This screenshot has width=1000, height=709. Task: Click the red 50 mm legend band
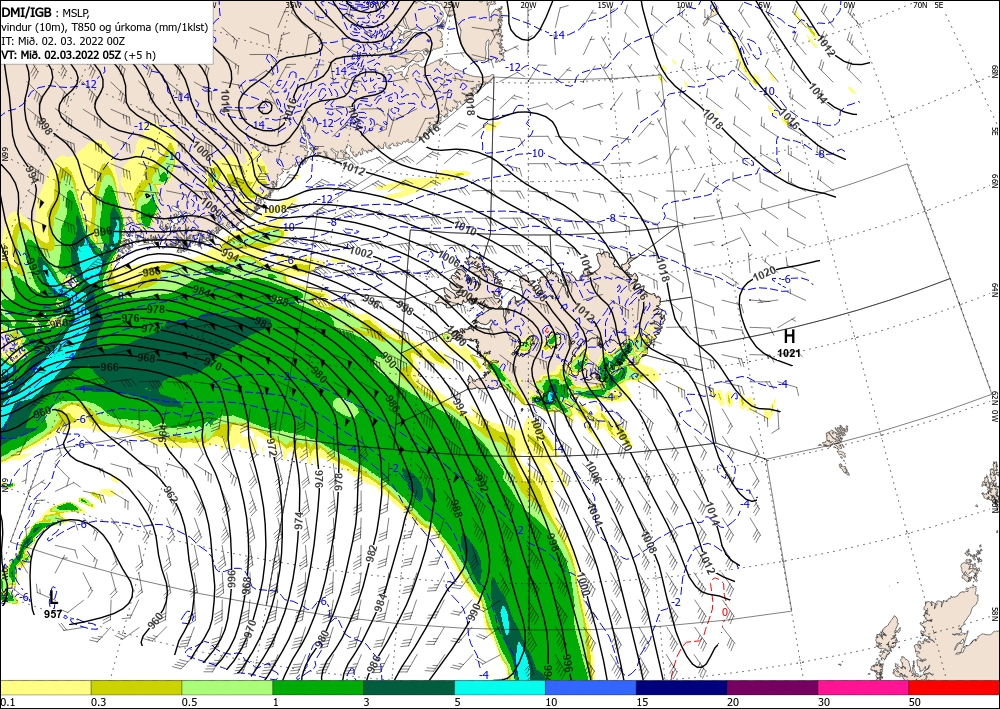click(954, 687)
